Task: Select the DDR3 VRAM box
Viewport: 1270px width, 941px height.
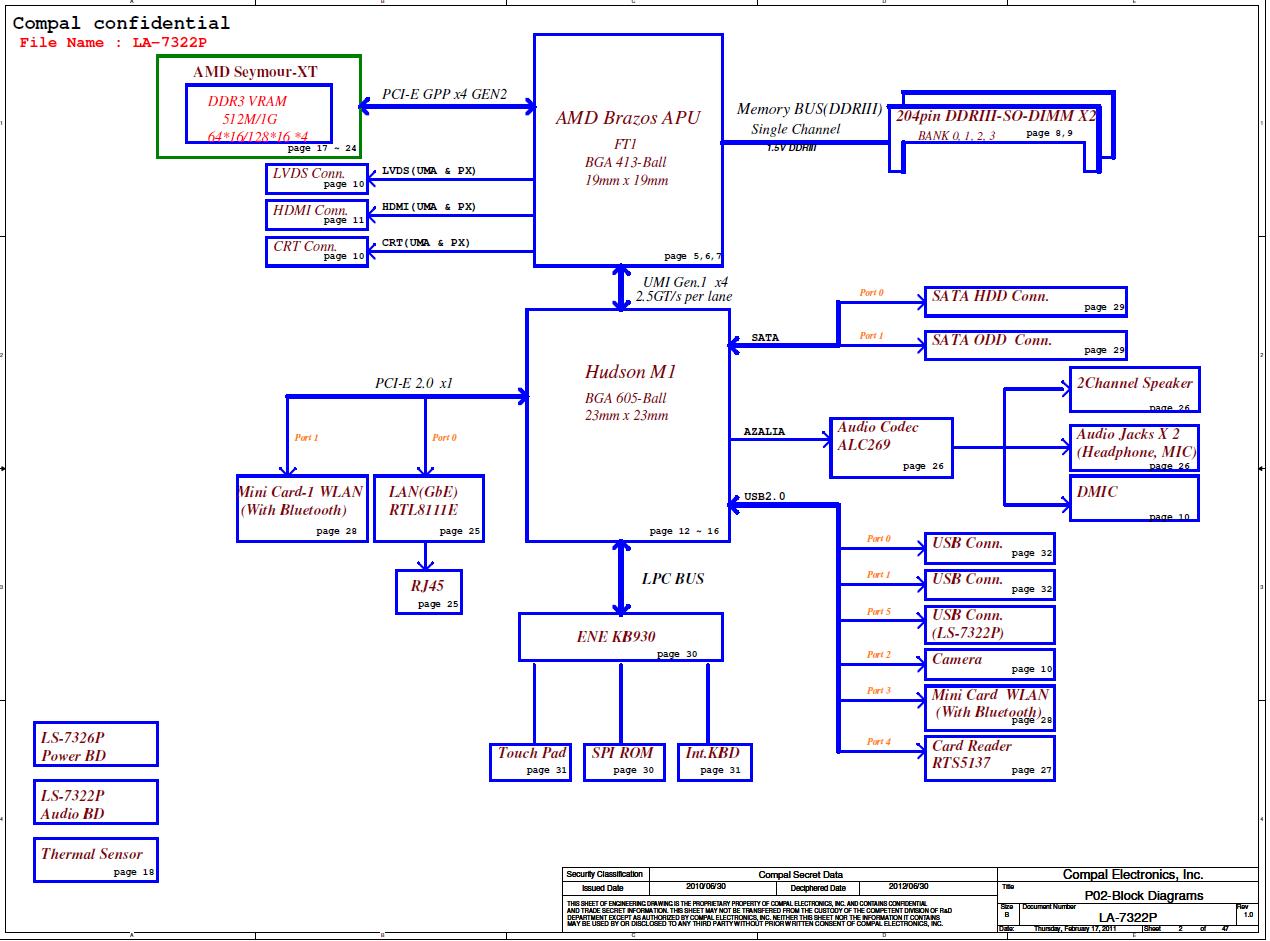Action: (258, 114)
